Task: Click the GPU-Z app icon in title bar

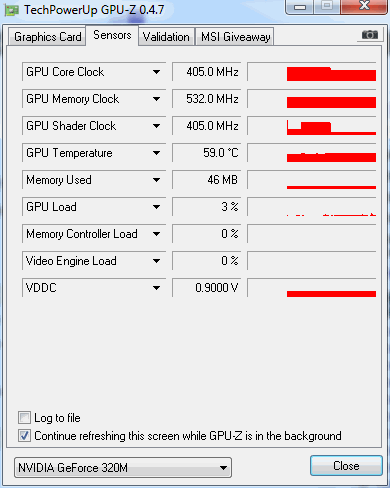Action: [x=12, y=10]
